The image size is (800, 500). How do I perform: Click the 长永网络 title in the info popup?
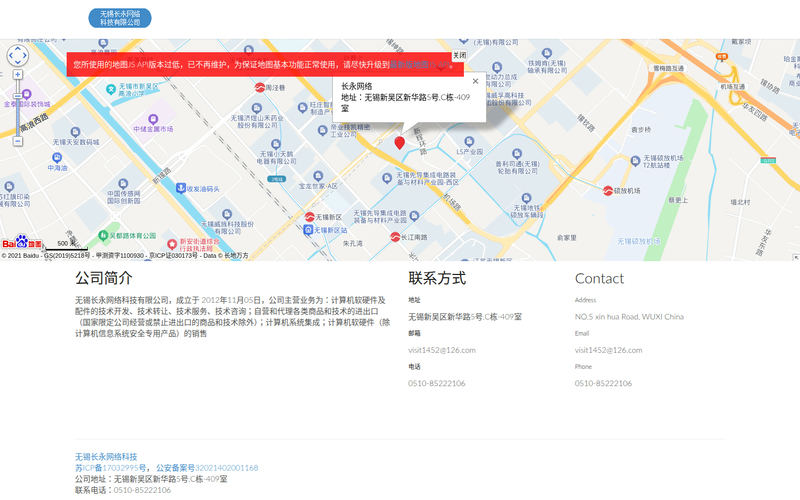357,86
